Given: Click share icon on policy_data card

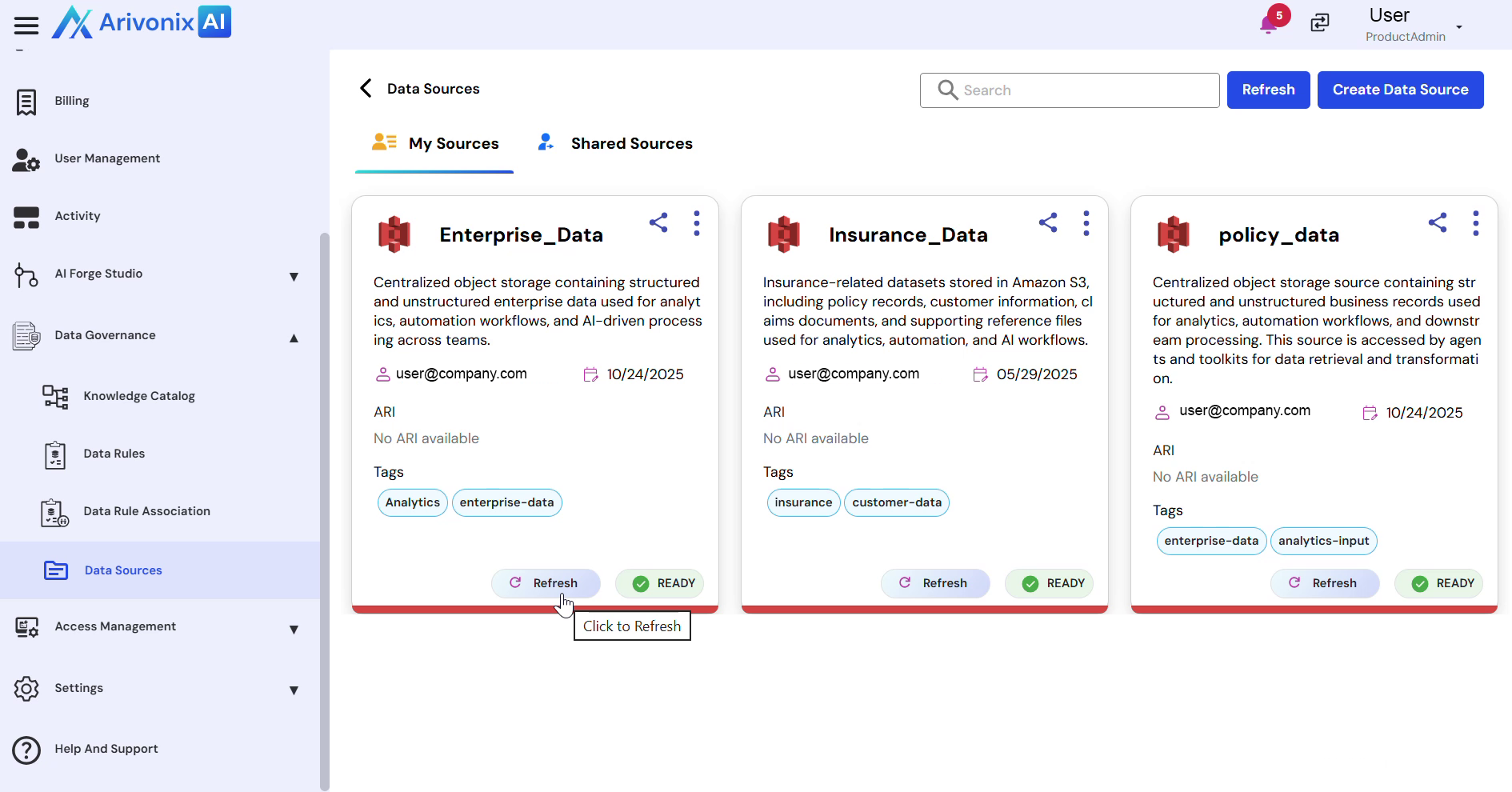Looking at the screenshot, I should coord(1438,222).
